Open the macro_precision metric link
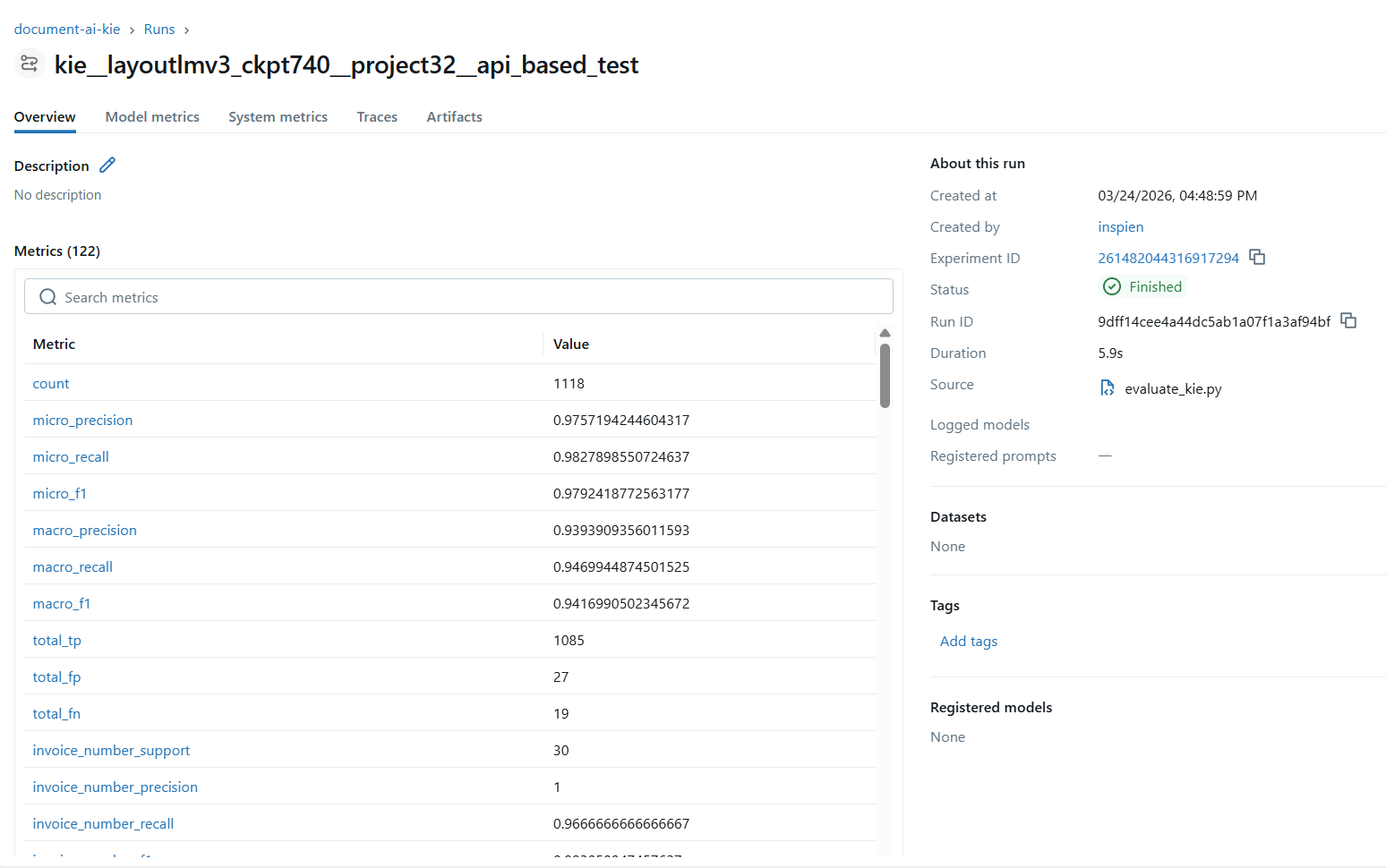 pos(85,531)
